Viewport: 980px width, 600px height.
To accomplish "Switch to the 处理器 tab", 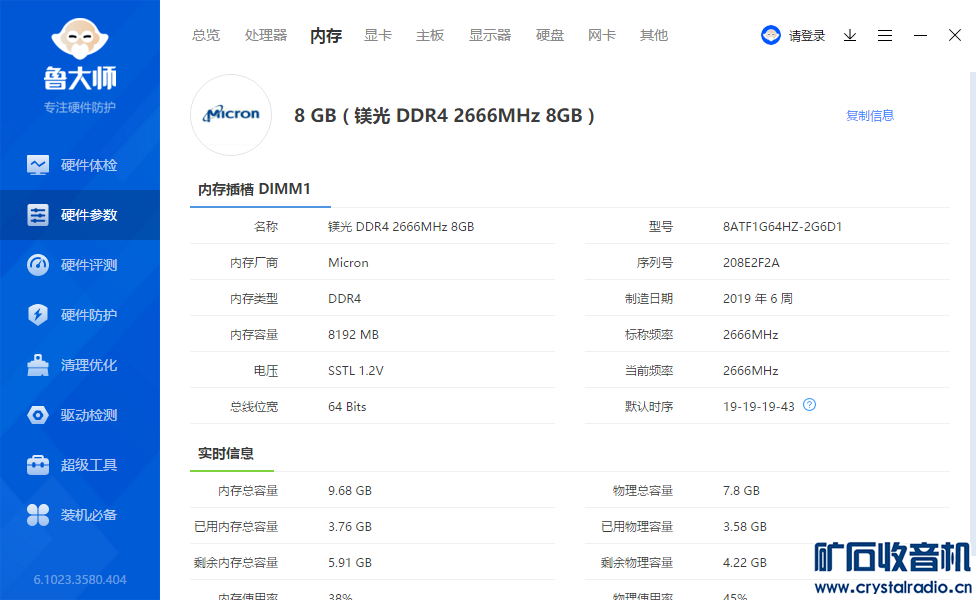I will [266, 36].
